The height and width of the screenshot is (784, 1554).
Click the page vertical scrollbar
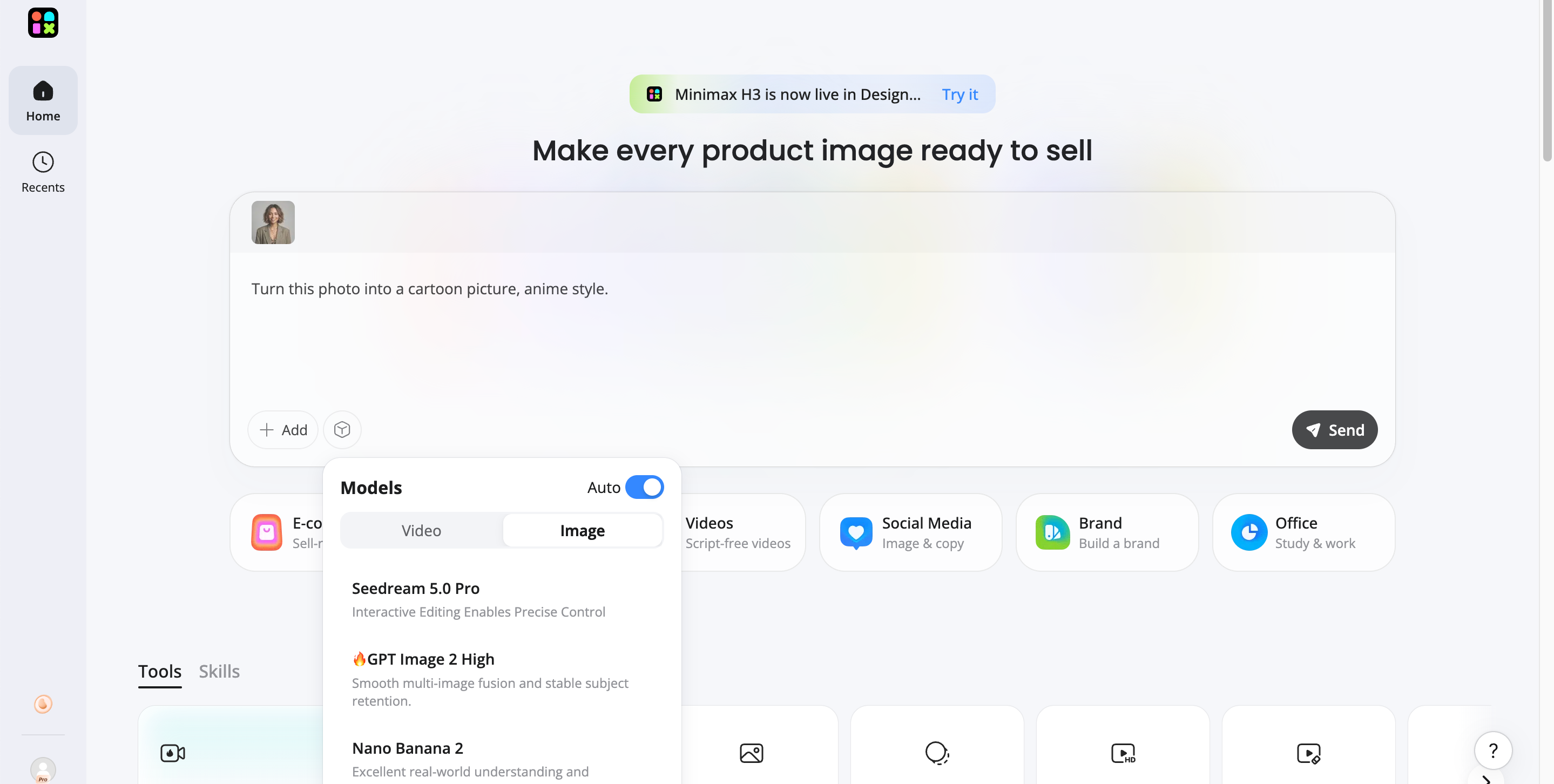[x=1548, y=82]
